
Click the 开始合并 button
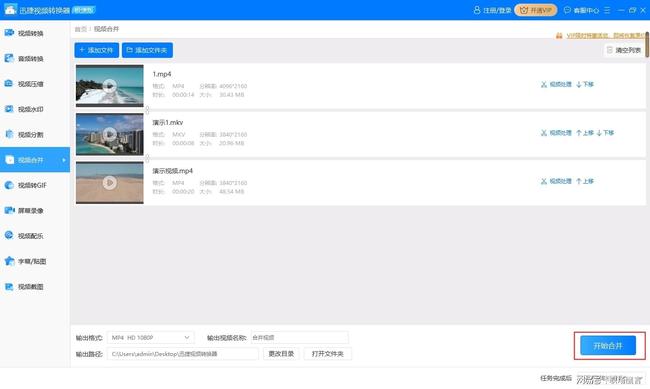608,345
